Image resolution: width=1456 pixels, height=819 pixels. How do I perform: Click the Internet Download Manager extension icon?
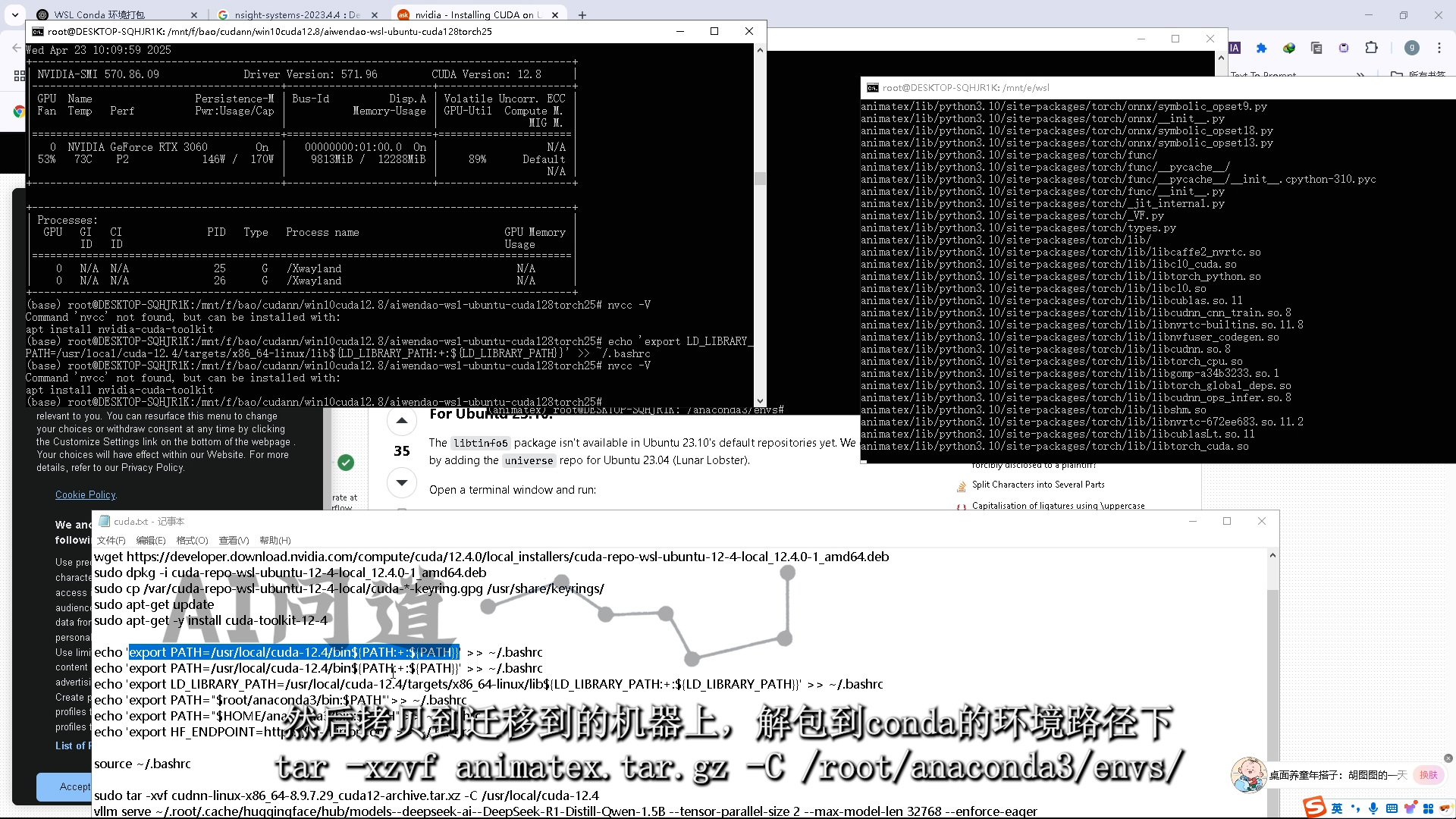pyautogui.click(x=1288, y=48)
